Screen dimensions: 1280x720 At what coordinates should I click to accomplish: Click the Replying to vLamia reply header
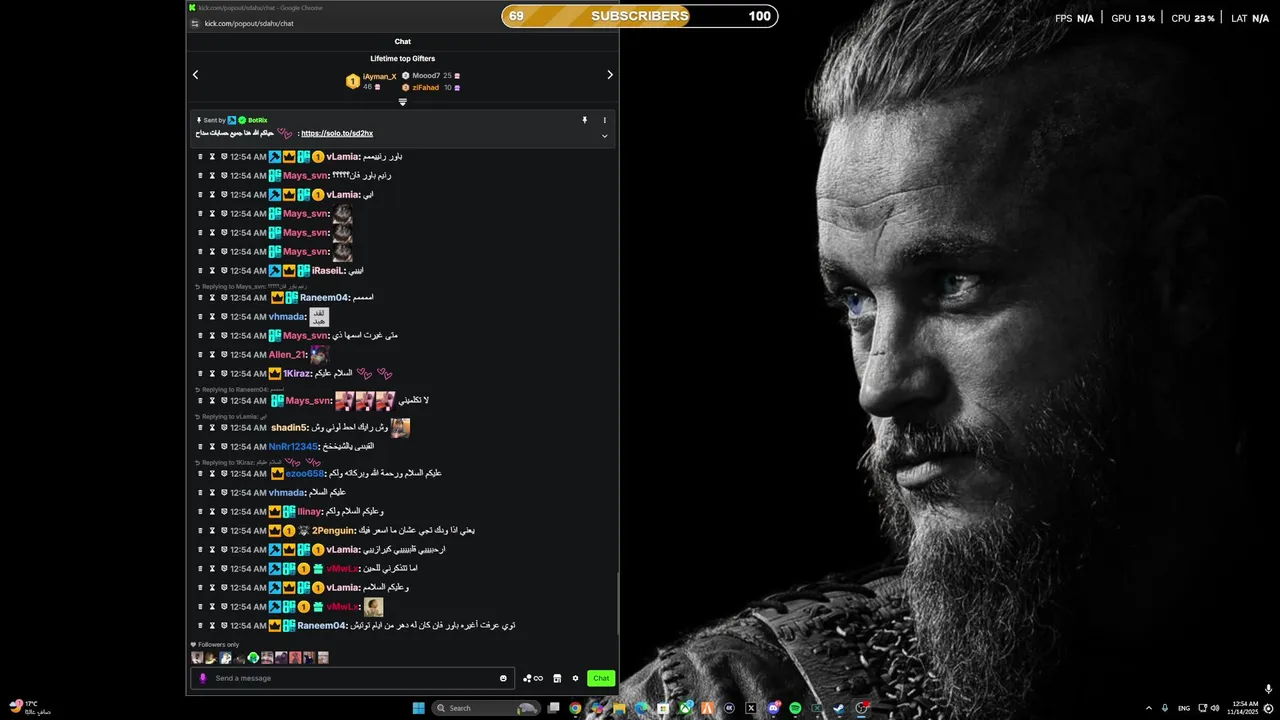tap(231, 416)
